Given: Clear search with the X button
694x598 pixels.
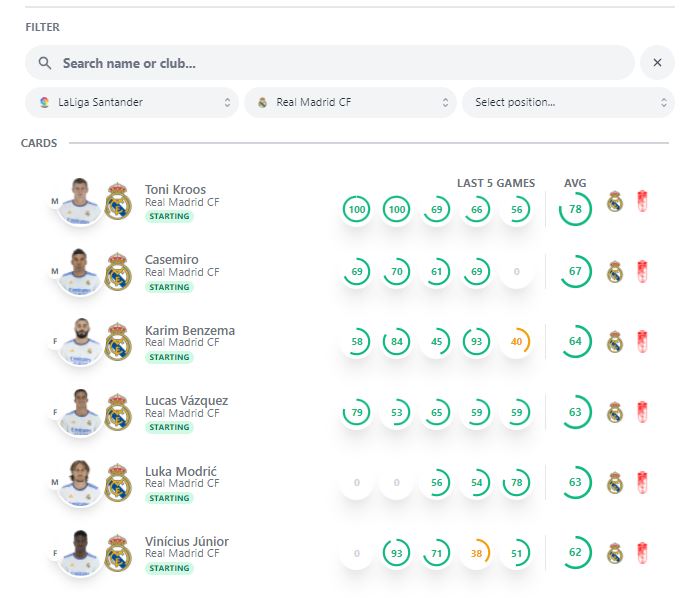Looking at the screenshot, I should pyautogui.click(x=657, y=63).
